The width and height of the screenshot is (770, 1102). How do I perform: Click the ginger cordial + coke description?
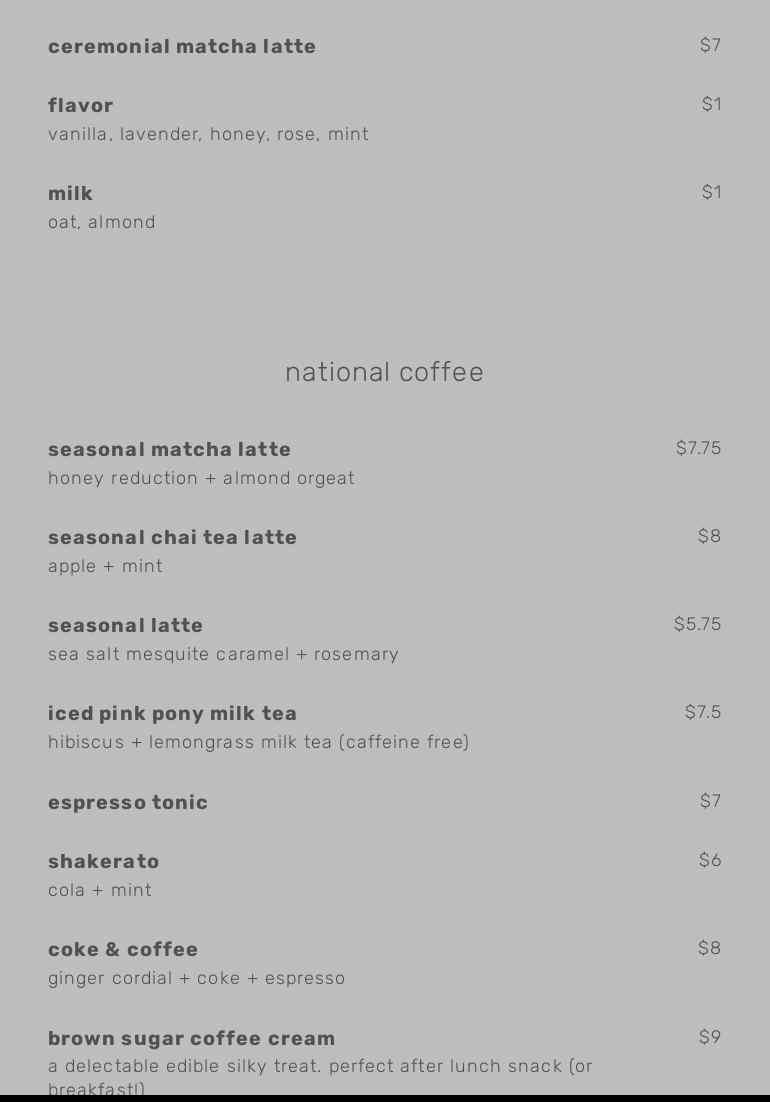coord(196,978)
